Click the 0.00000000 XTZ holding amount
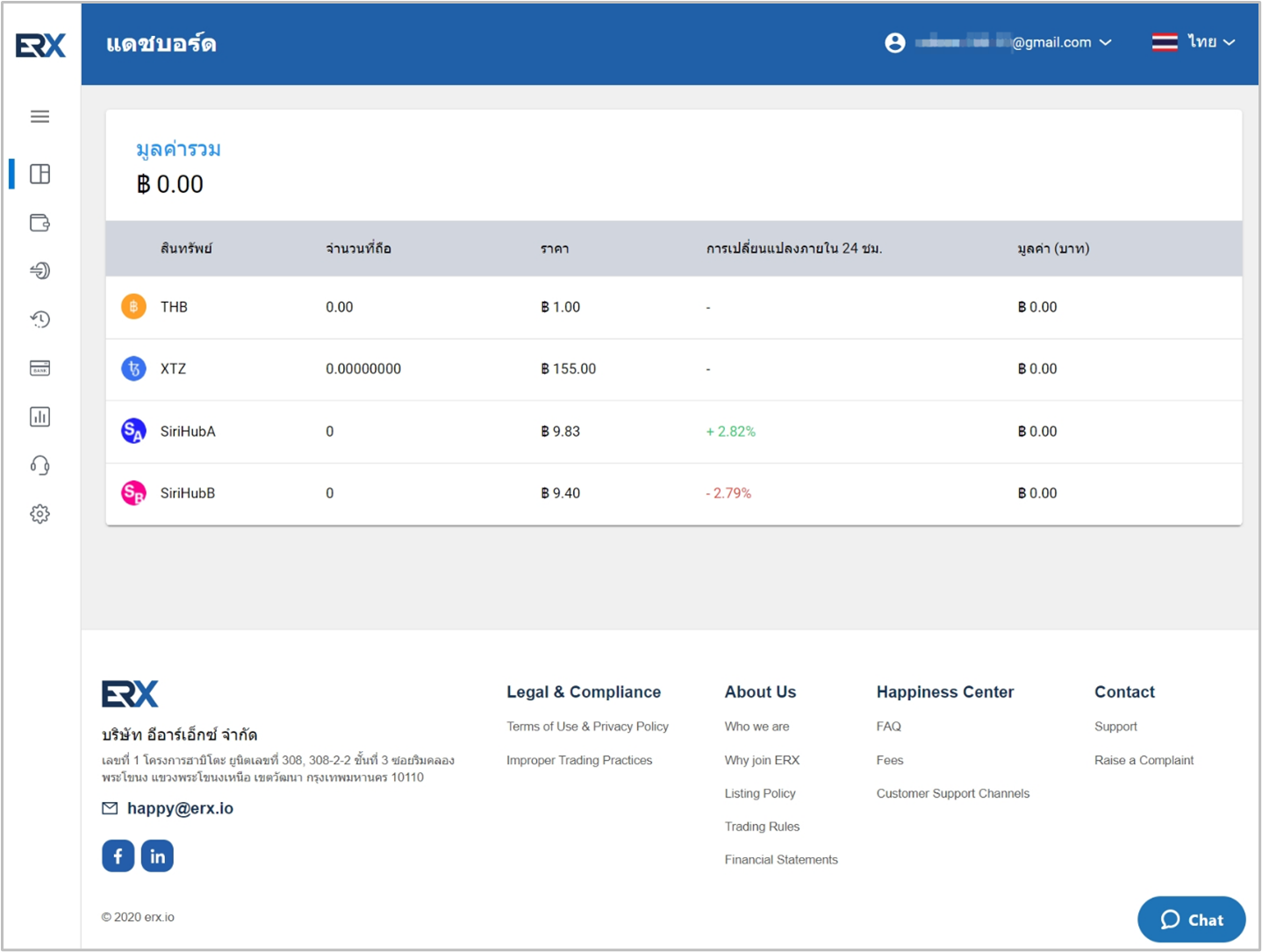1262x952 pixels. [363, 369]
